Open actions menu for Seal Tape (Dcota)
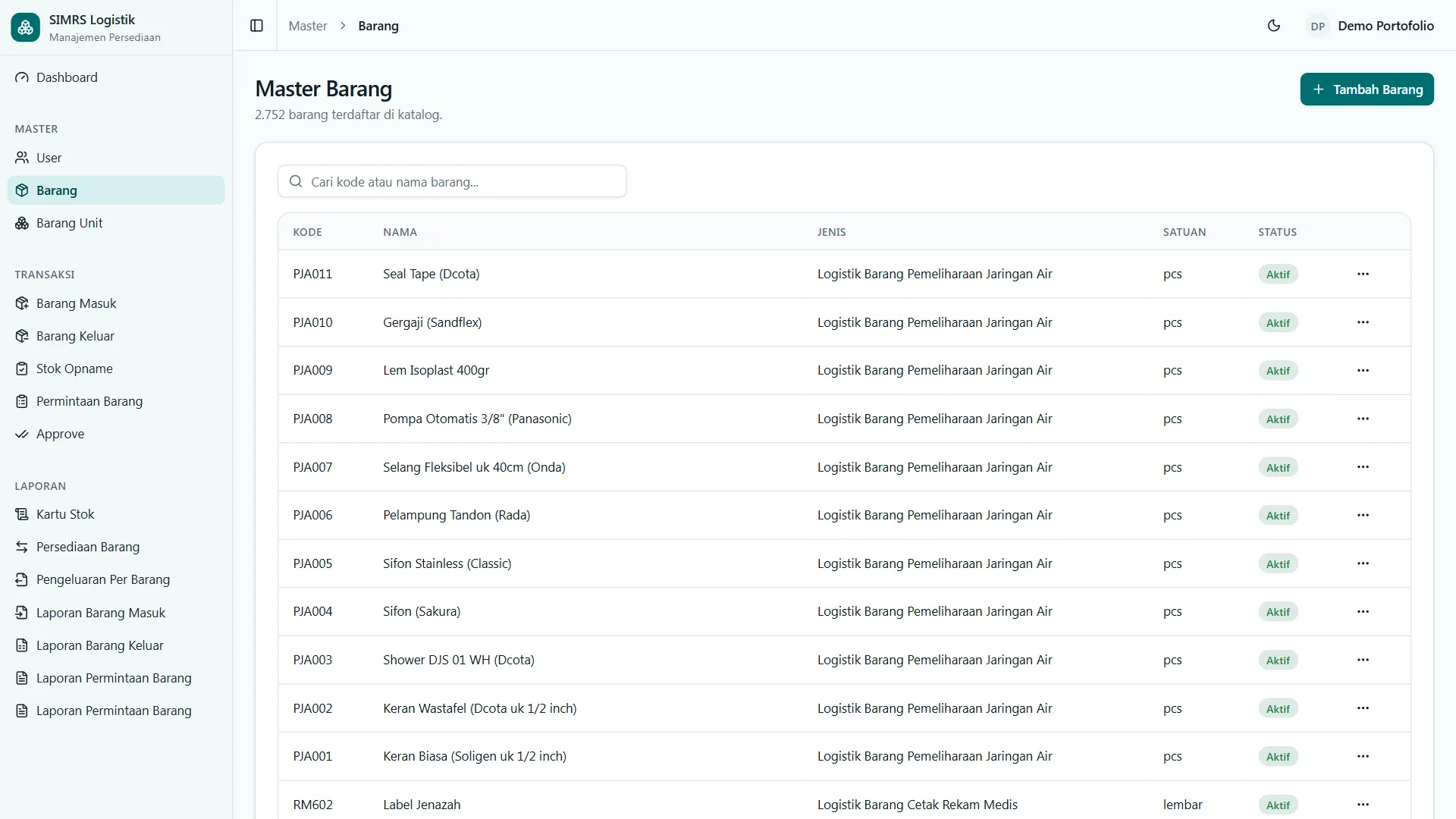The width and height of the screenshot is (1456, 819). click(x=1363, y=274)
